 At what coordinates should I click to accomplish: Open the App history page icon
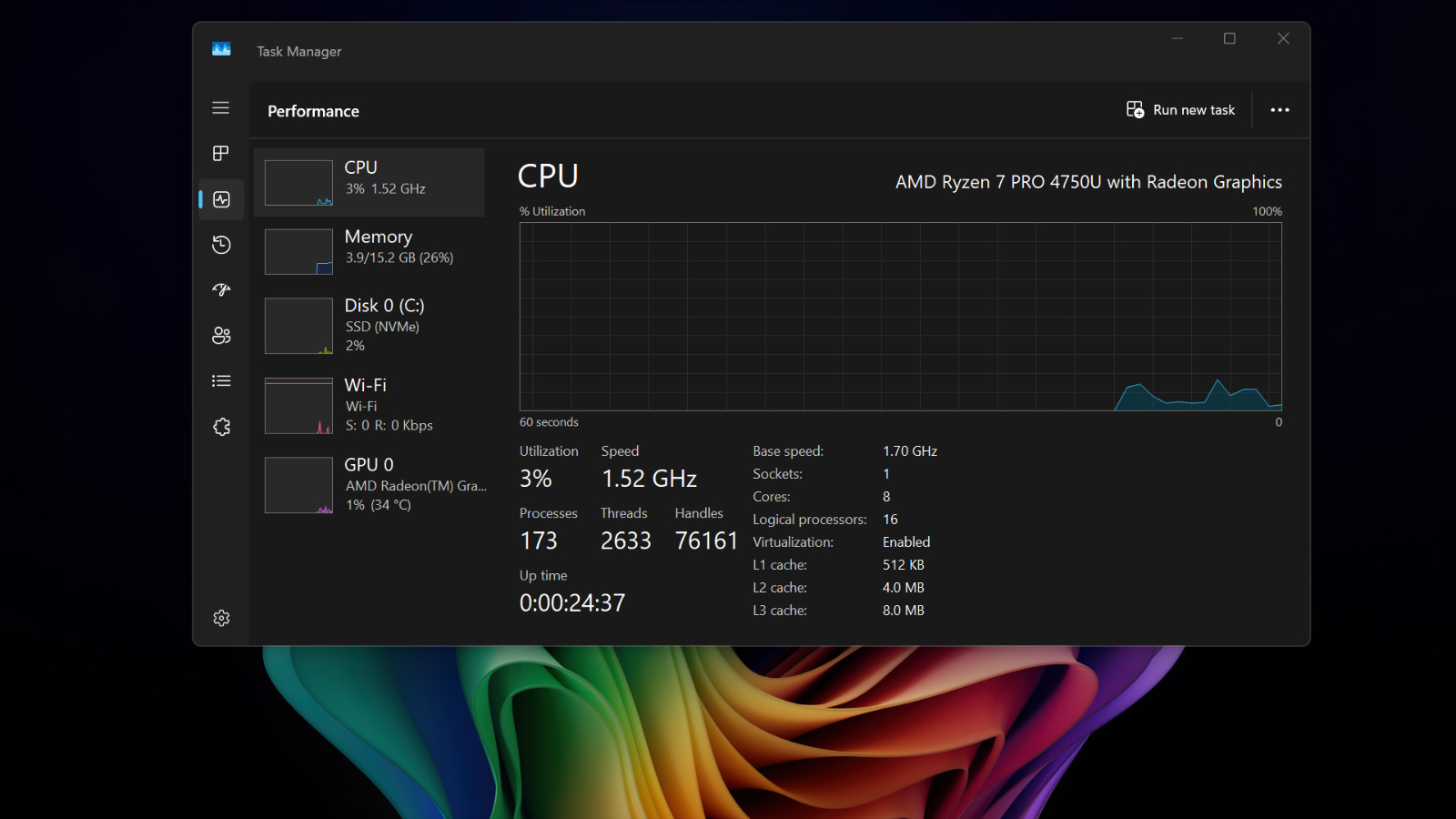(x=221, y=245)
